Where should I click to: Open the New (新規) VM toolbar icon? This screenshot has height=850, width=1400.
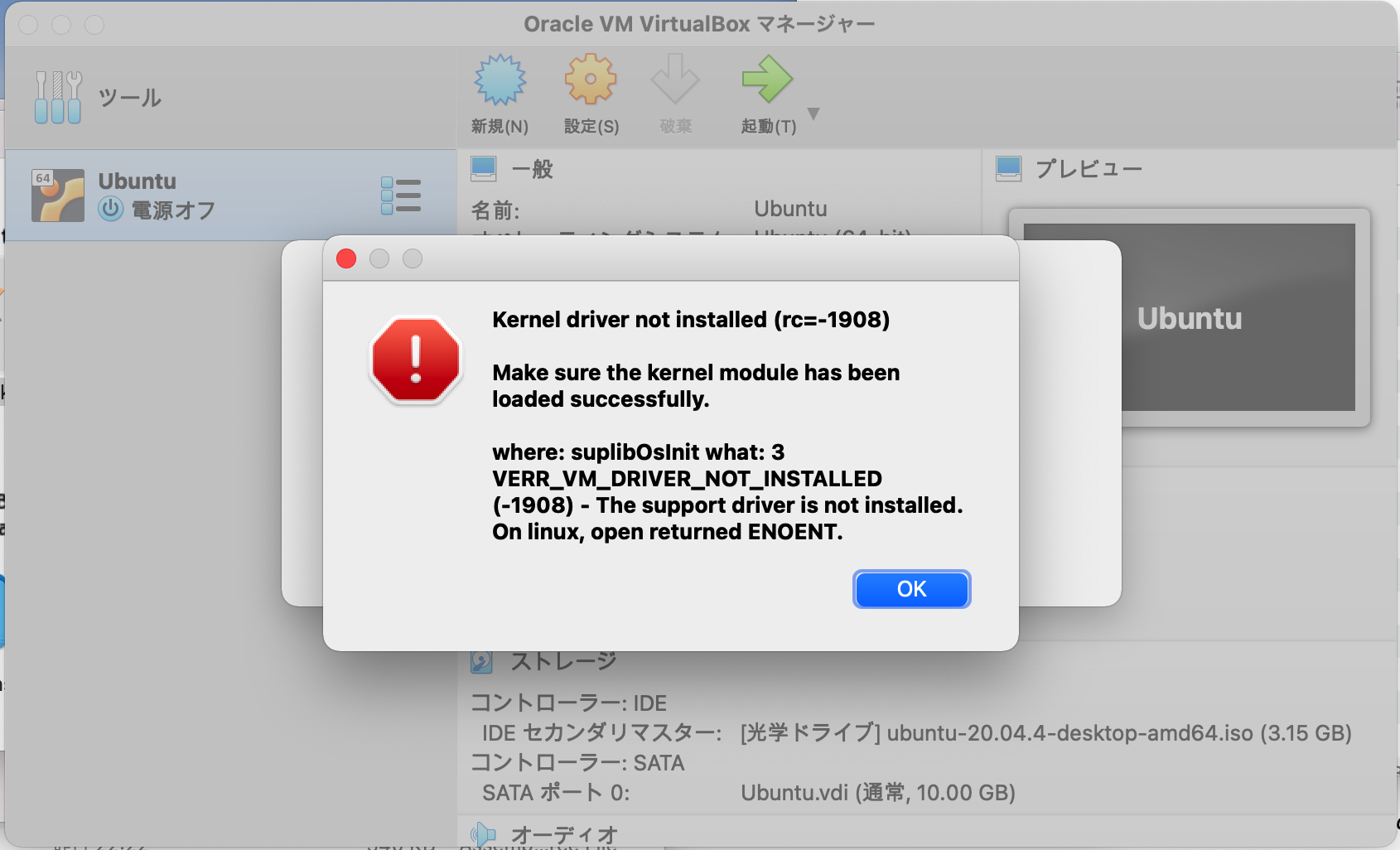pyautogui.click(x=500, y=80)
